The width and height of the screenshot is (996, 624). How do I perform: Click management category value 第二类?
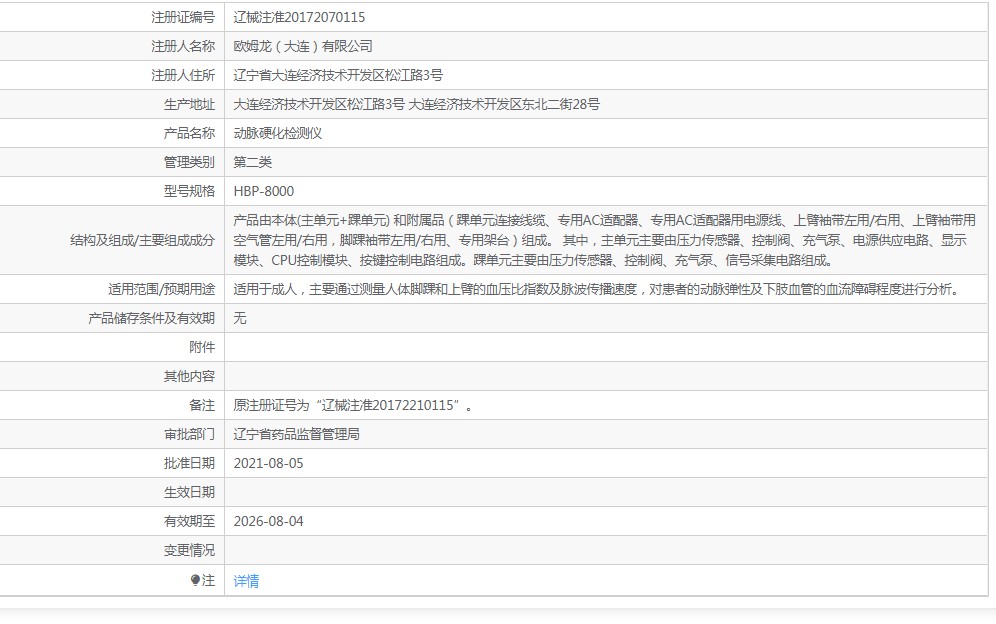click(252, 162)
